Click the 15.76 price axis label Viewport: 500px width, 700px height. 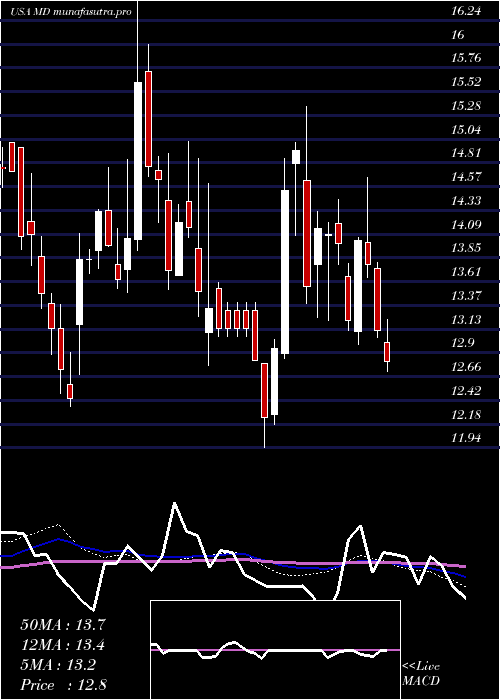pyautogui.click(x=466, y=58)
